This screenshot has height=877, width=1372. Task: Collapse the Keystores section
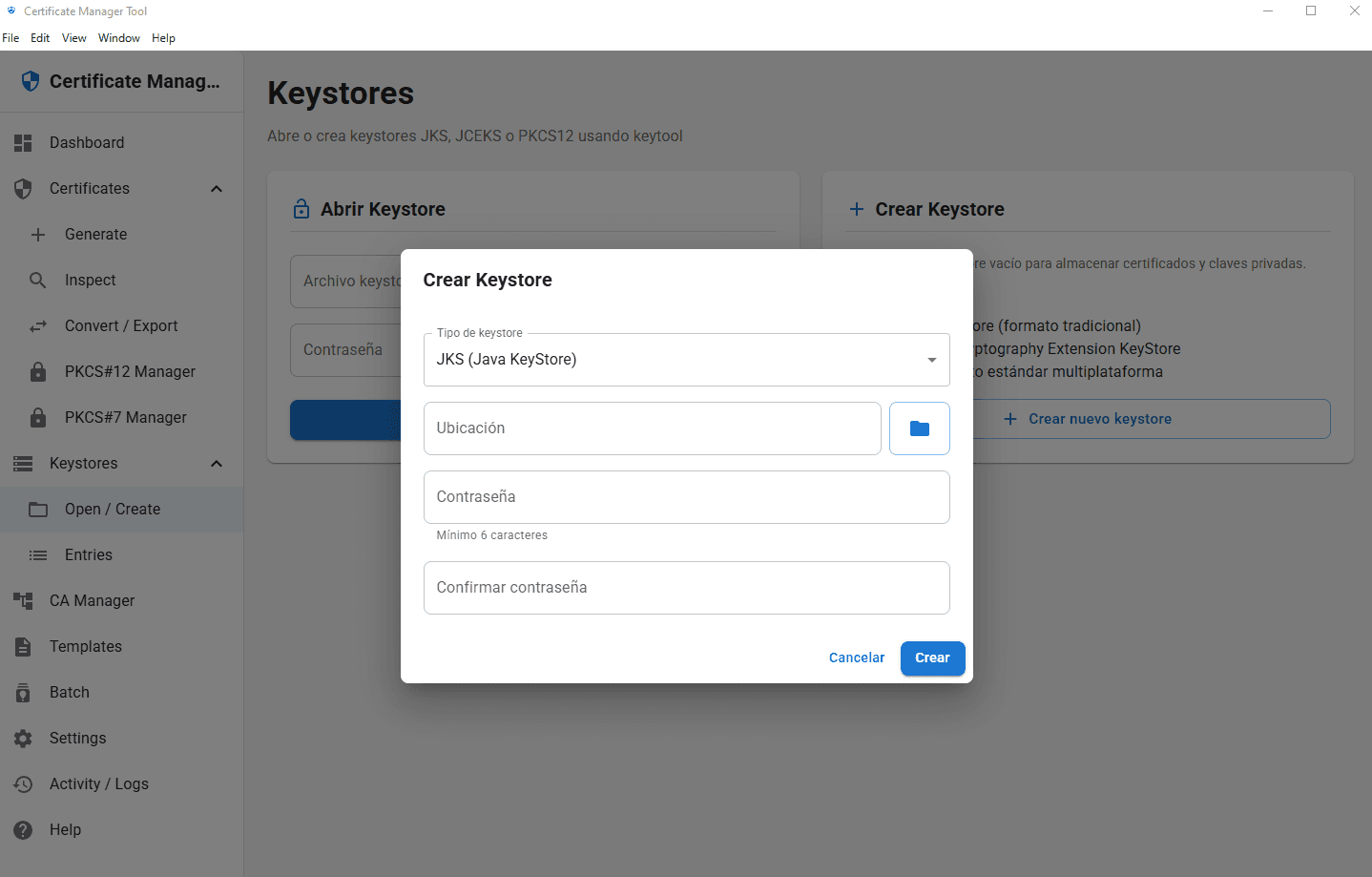pos(217,463)
